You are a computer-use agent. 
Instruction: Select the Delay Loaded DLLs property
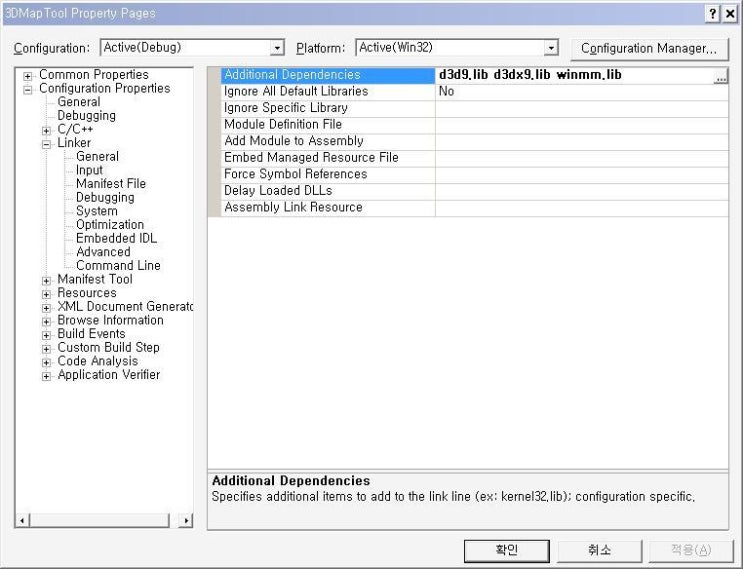click(x=278, y=190)
